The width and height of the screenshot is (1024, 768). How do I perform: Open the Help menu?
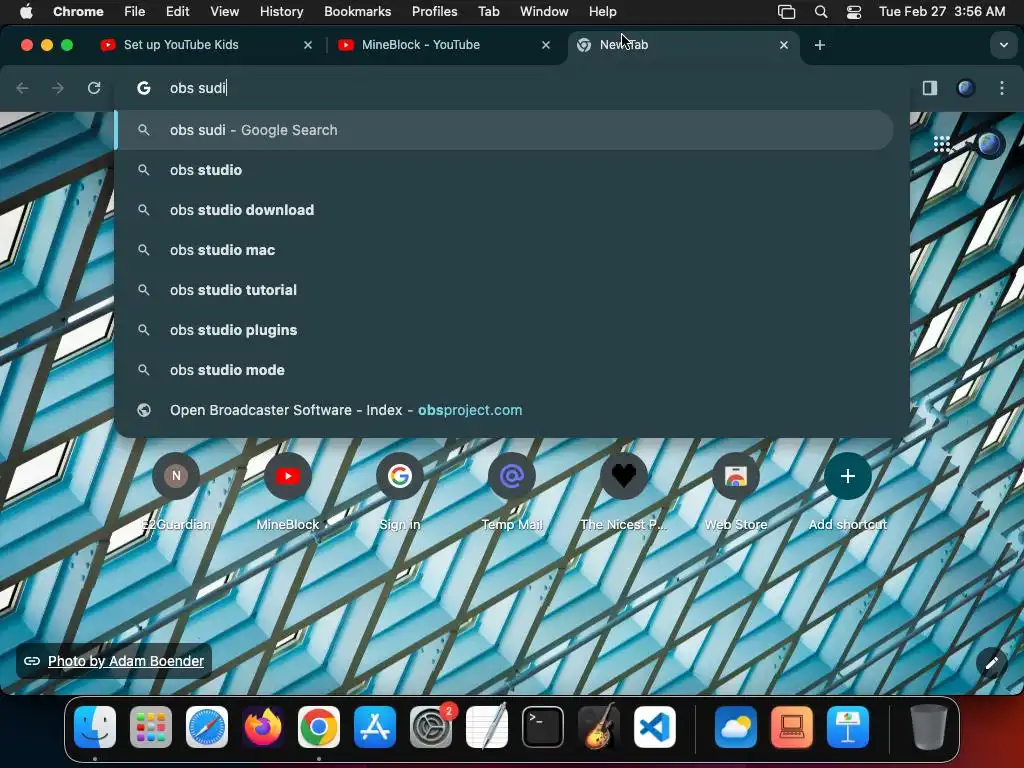pos(602,12)
